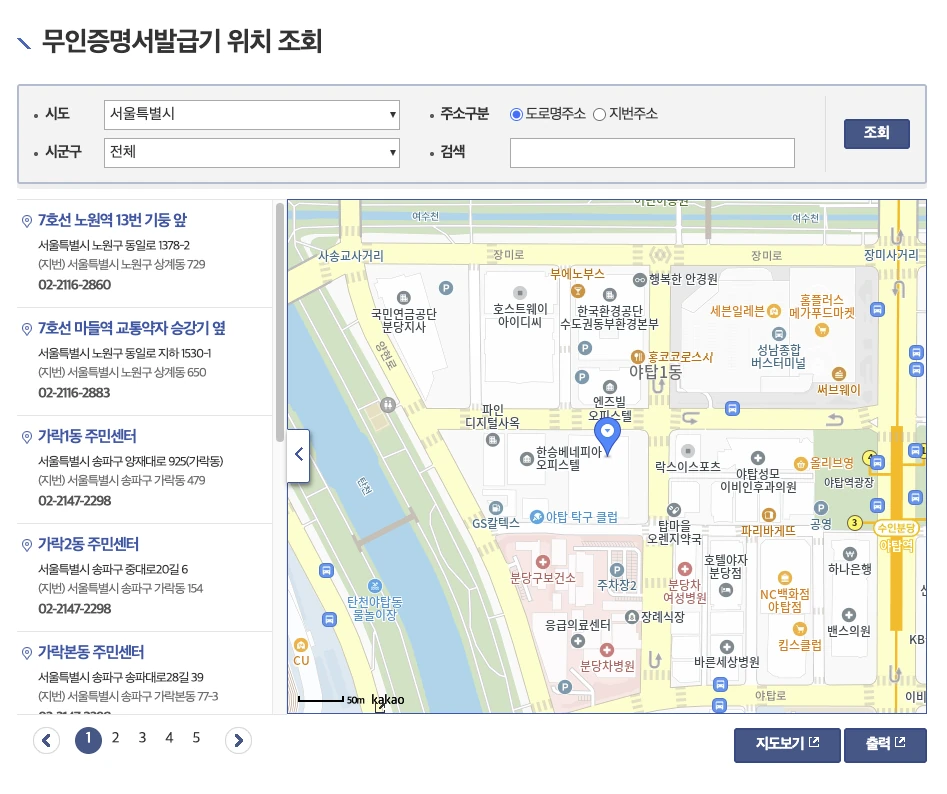
Task: Open the 지도보기 map view button
Action: click(786, 744)
